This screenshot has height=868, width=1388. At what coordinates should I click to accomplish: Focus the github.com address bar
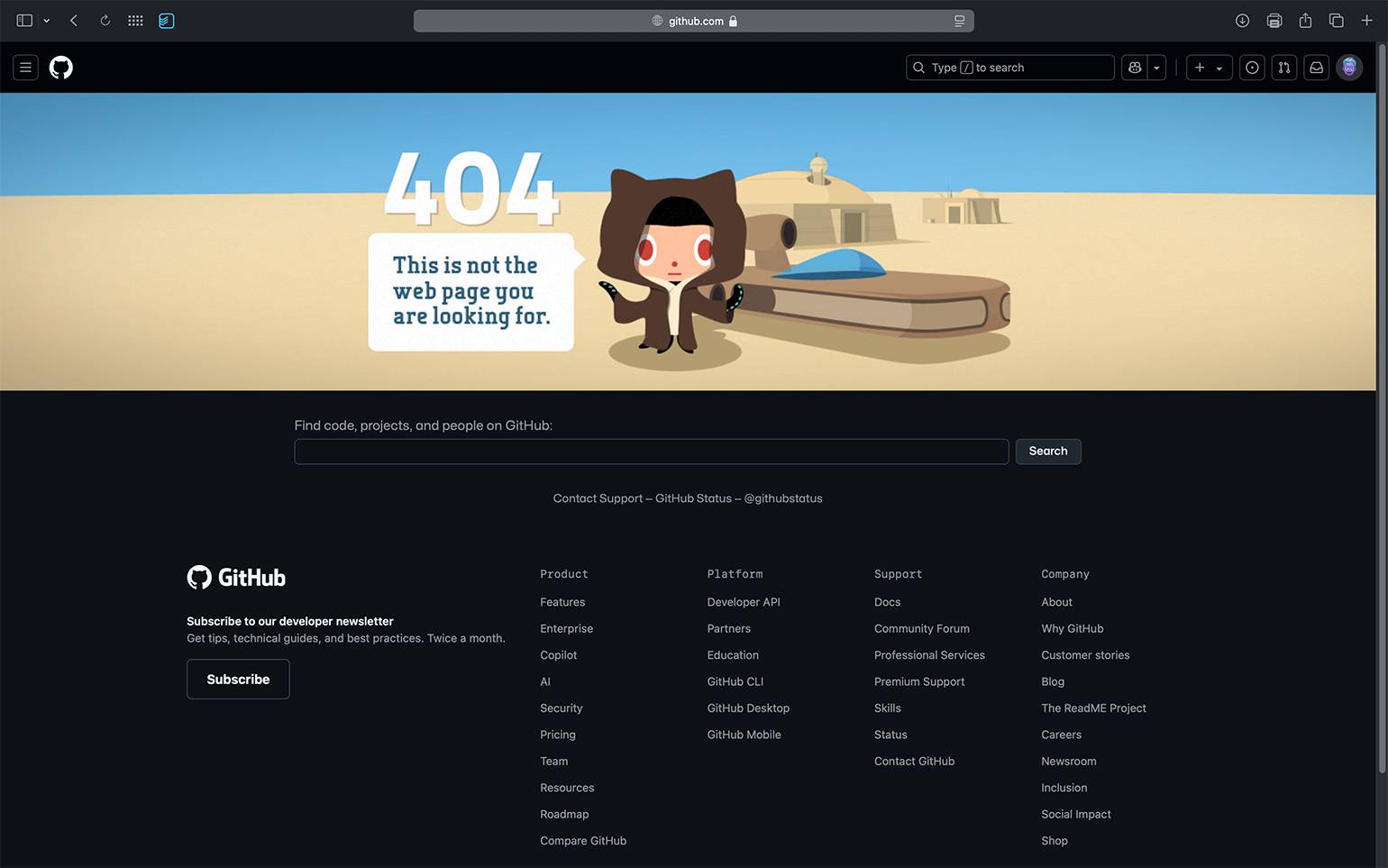click(693, 21)
